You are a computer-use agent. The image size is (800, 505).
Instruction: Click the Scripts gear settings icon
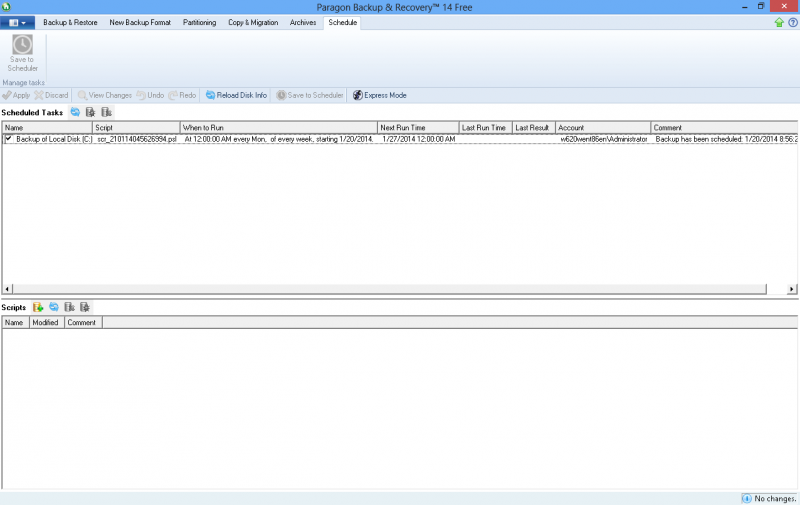85,307
